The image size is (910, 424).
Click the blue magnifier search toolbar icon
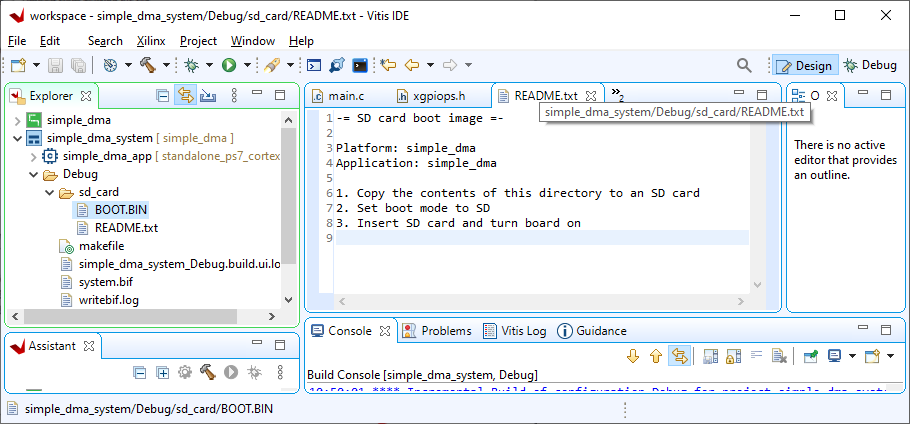point(337,66)
